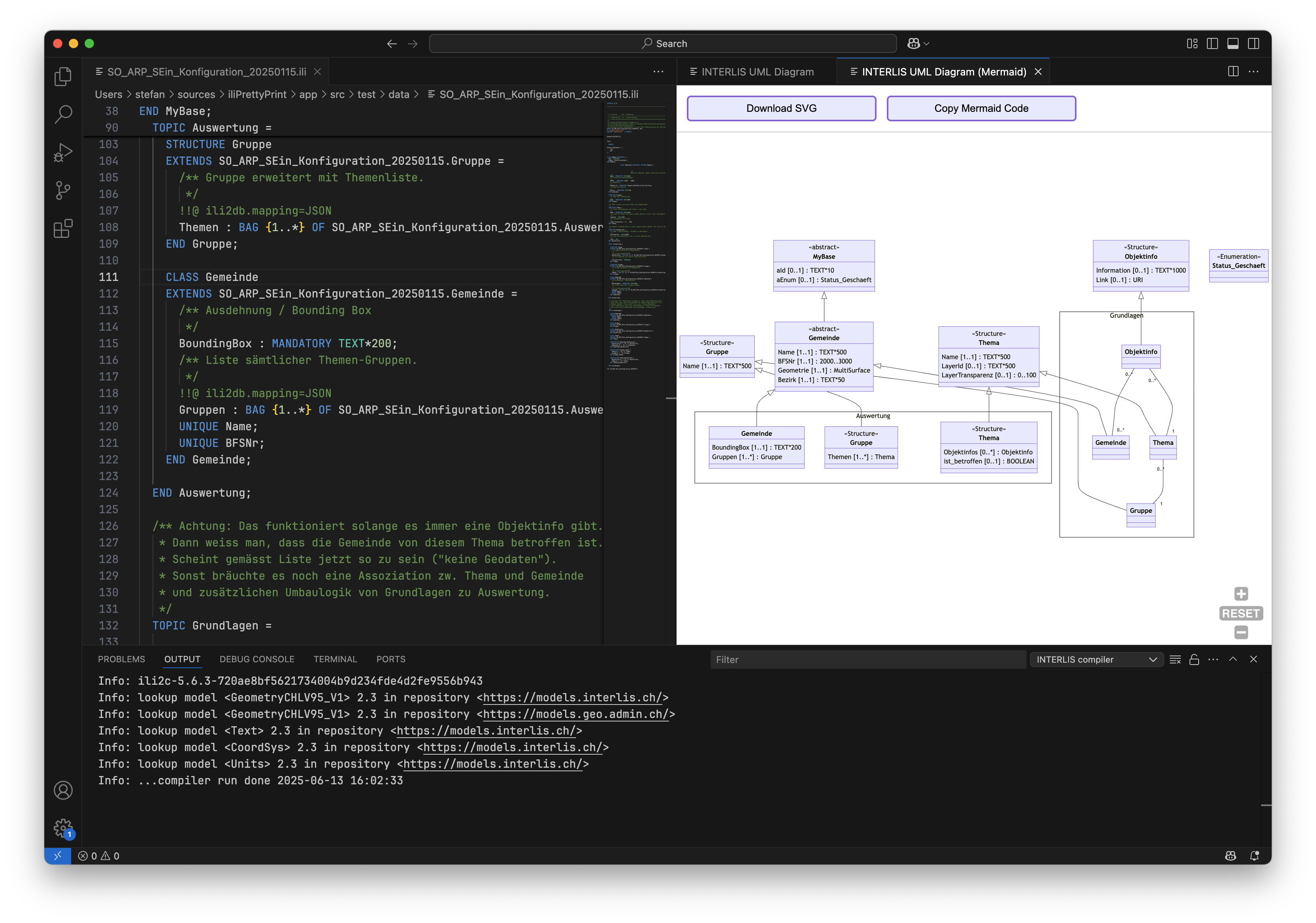Zoom out the diagram with minus icon
1316x923 pixels.
1241,633
